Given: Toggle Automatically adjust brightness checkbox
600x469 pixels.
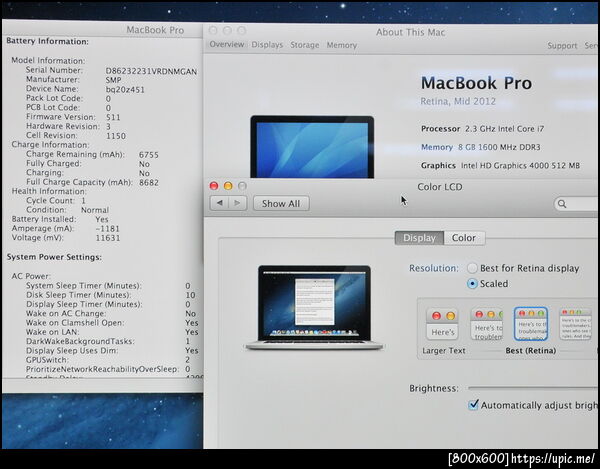Looking at the screenshot, I should click(x=473, y=405).
